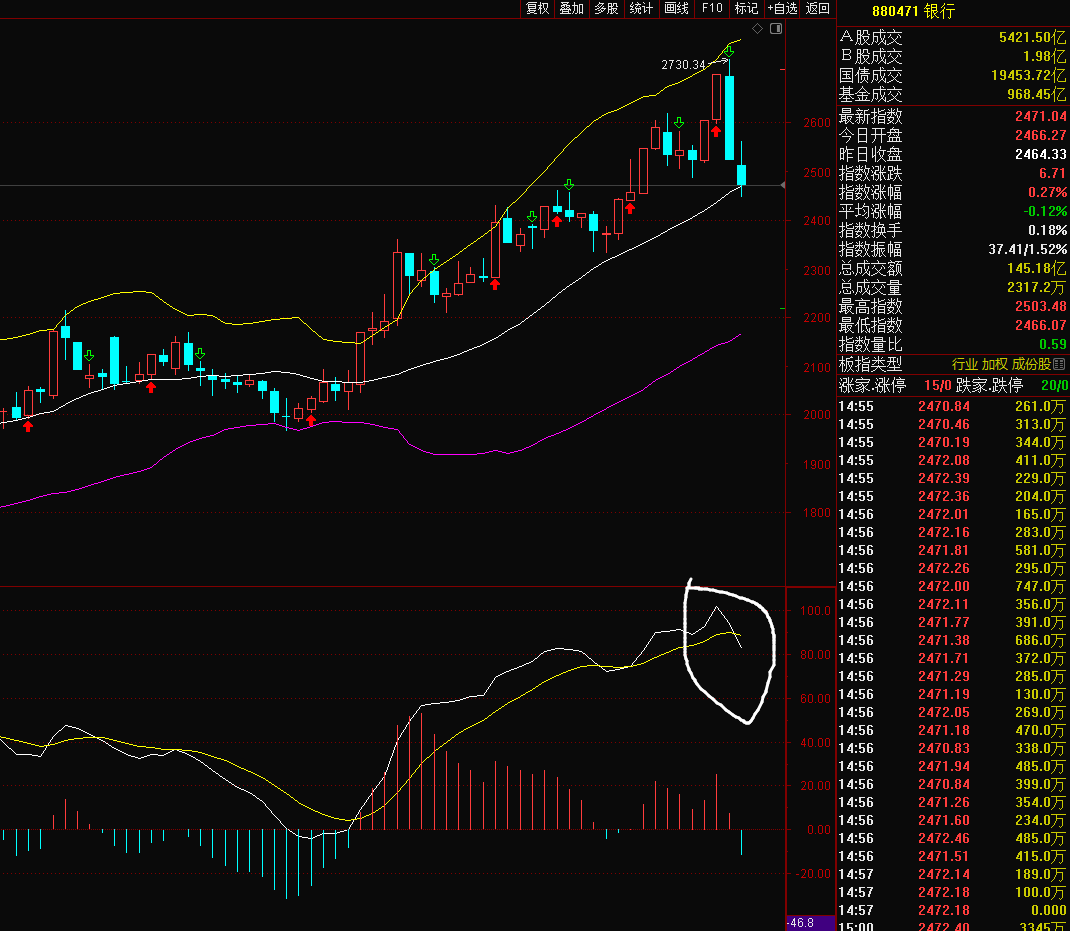Add to watchlist with +自选
1070x931 pixels.
click(782, 8)
